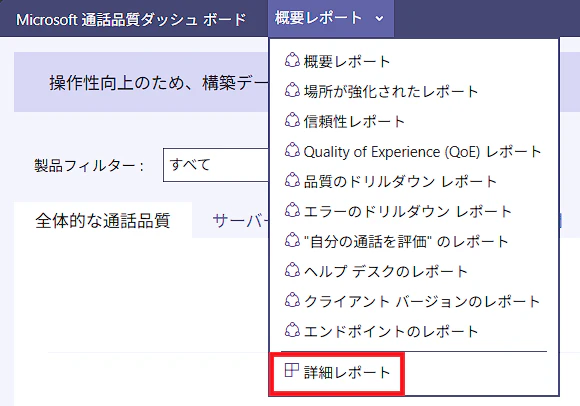Click Microsoft 通話品質ダッシュ ボード title
This screenshot has width=580, height=406.
click(131, 19)
